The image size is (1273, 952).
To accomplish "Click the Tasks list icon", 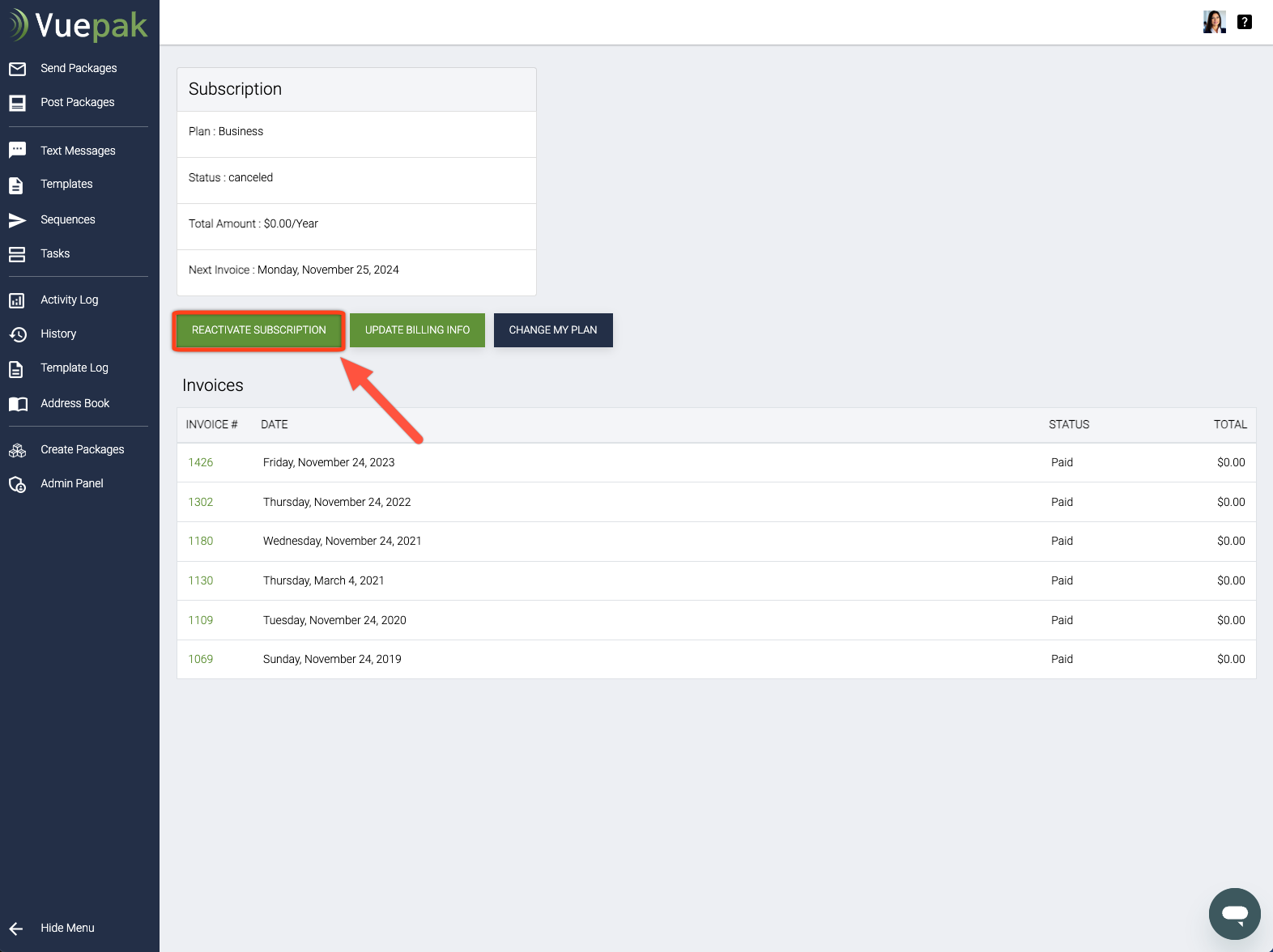I will point(18,253).
